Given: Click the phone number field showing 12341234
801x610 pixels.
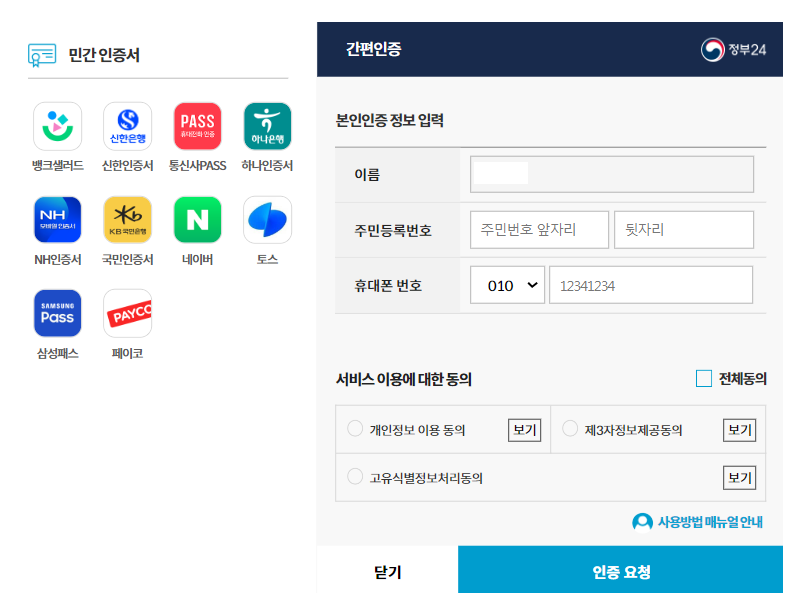Looking at the screenshot, I should [651, 285].
